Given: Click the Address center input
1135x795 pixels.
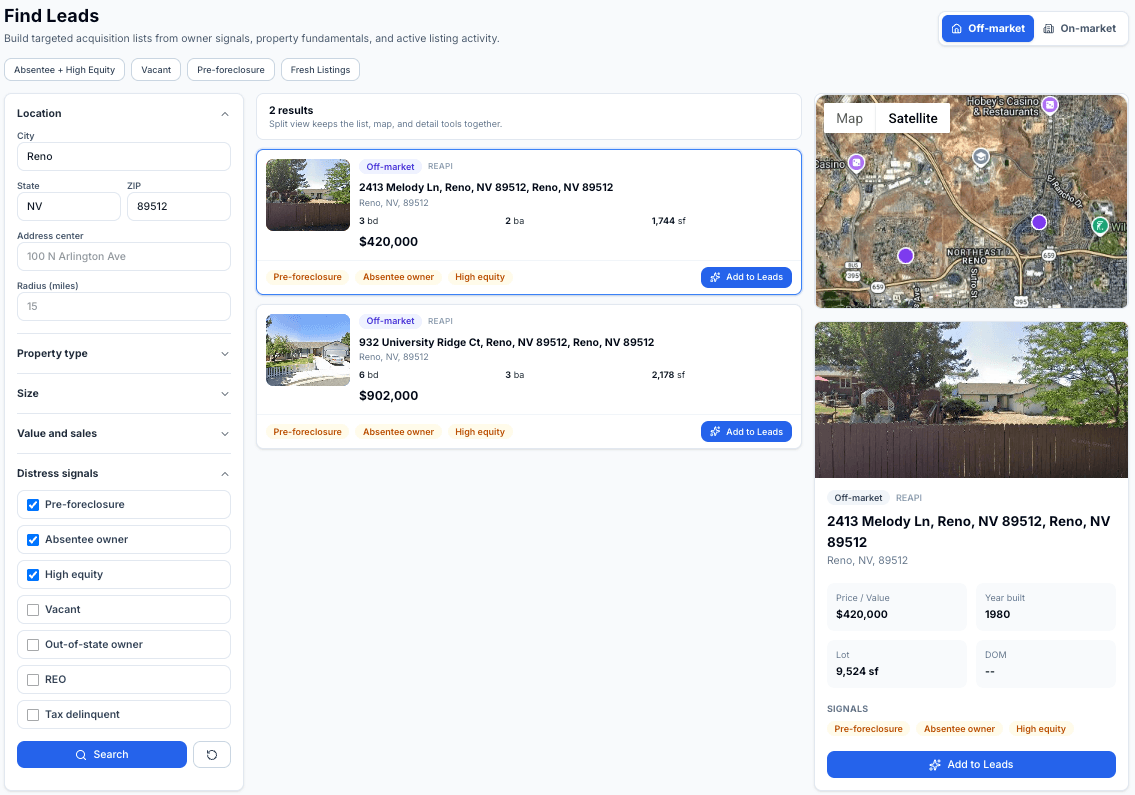Looking at the screenshot, I should coord(124,256).
